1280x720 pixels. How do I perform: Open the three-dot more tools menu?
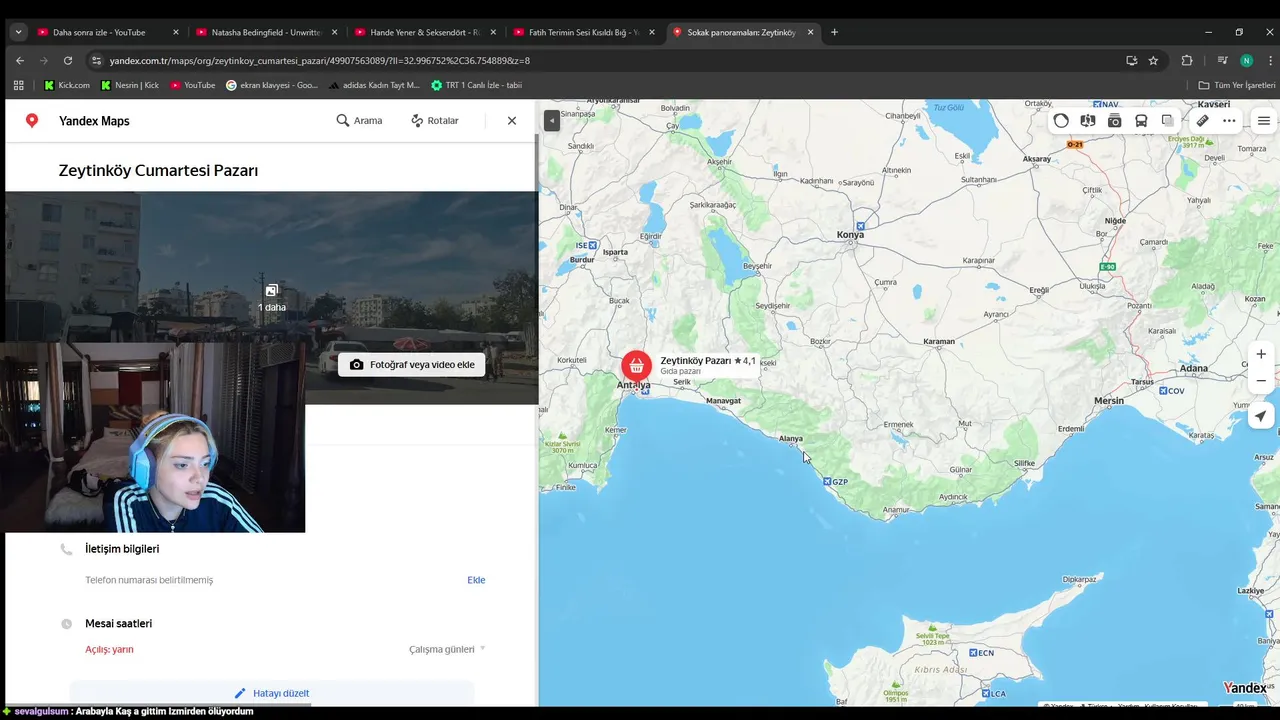click(x=1229, y=121)
